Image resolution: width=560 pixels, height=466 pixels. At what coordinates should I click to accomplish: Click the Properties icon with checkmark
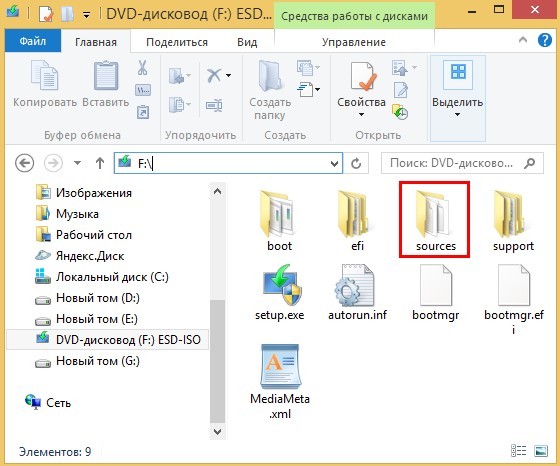click(363, 76)
